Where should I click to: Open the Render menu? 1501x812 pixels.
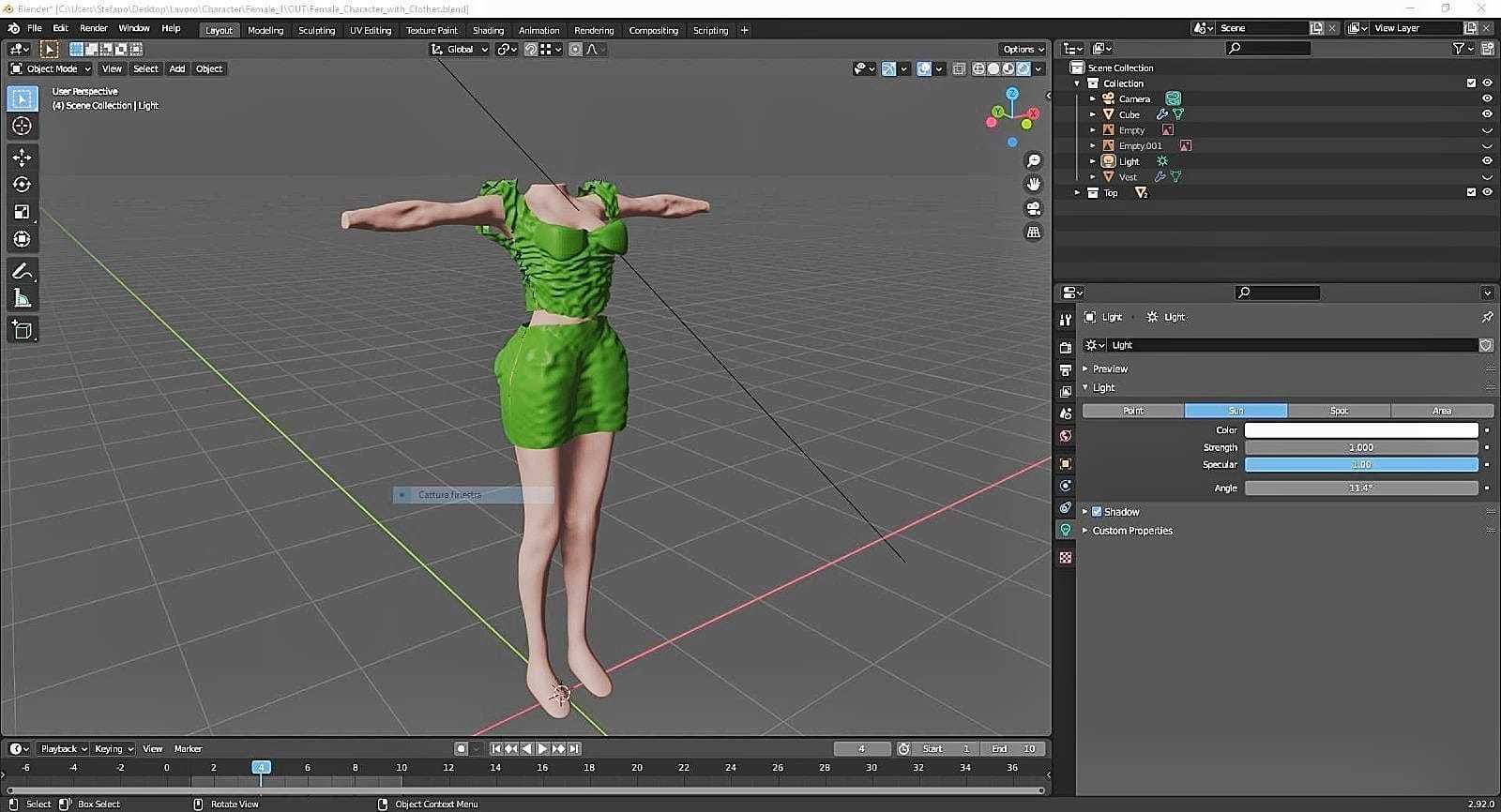click(x=93, y=28)
